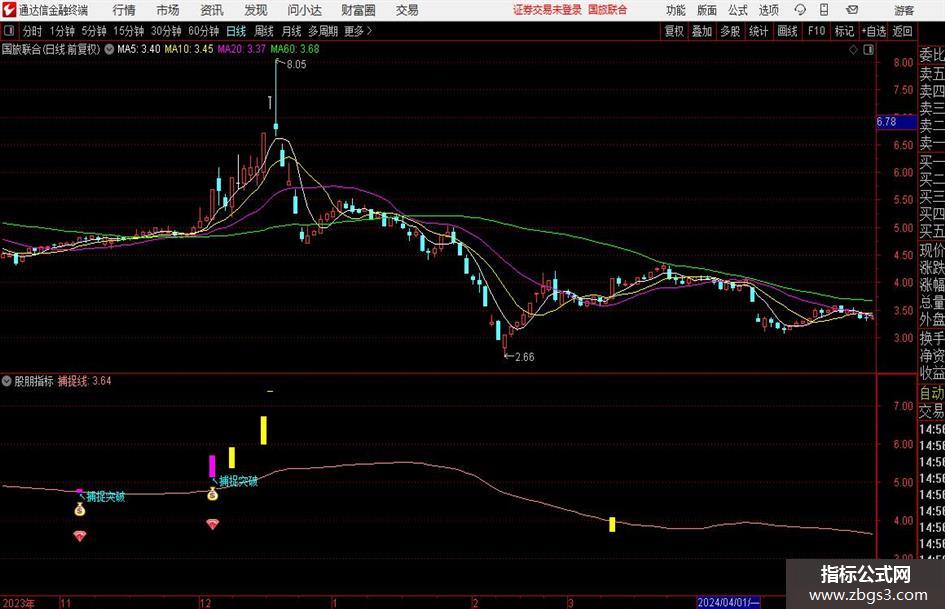Switch to 15分钟 period
The image size is (945, 609).
(129, 31)
